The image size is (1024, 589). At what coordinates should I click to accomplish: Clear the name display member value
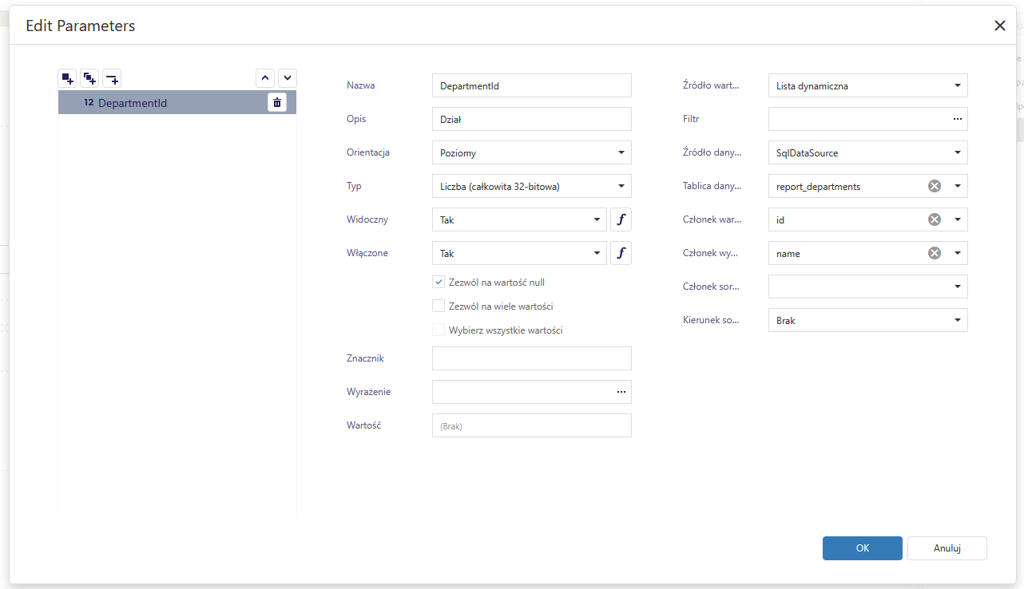pyautogui.click(x=934, y=253)
